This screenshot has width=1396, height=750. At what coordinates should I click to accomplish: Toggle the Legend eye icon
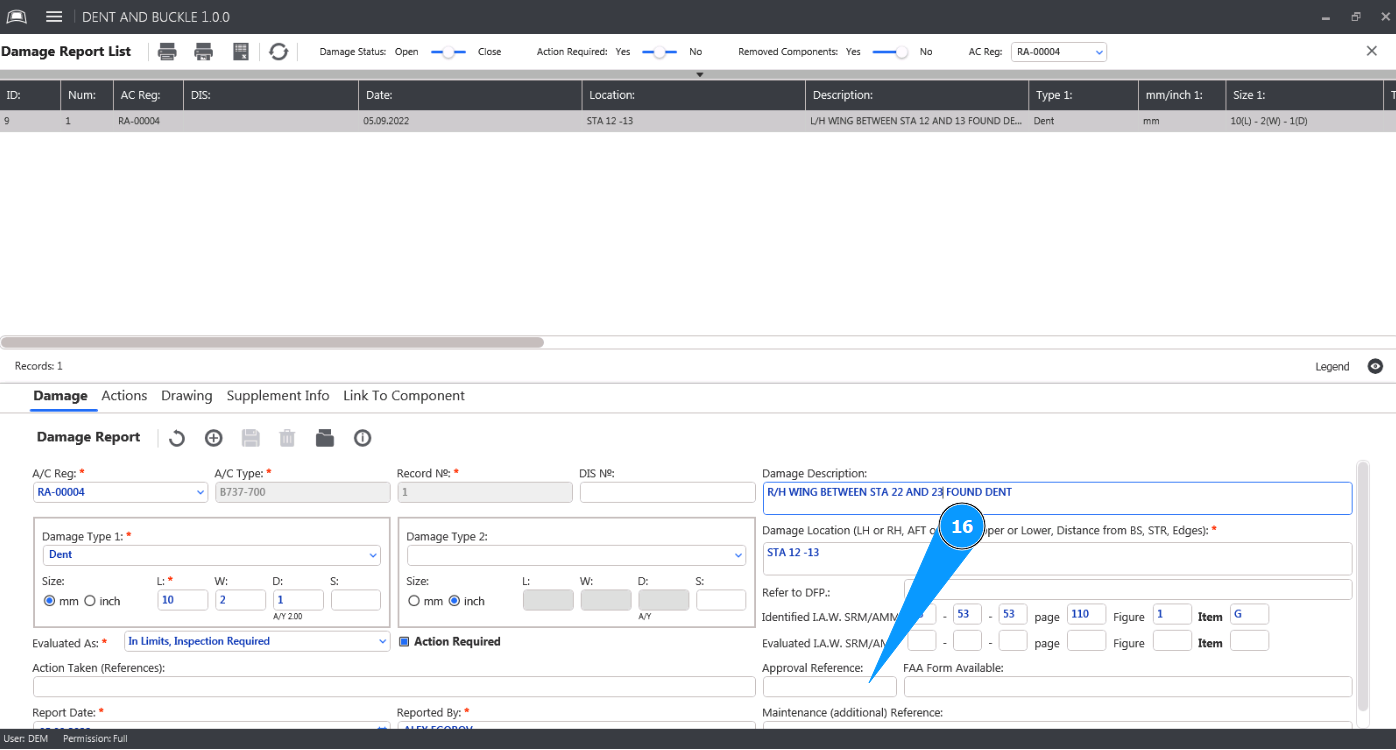click(1375, 367)
